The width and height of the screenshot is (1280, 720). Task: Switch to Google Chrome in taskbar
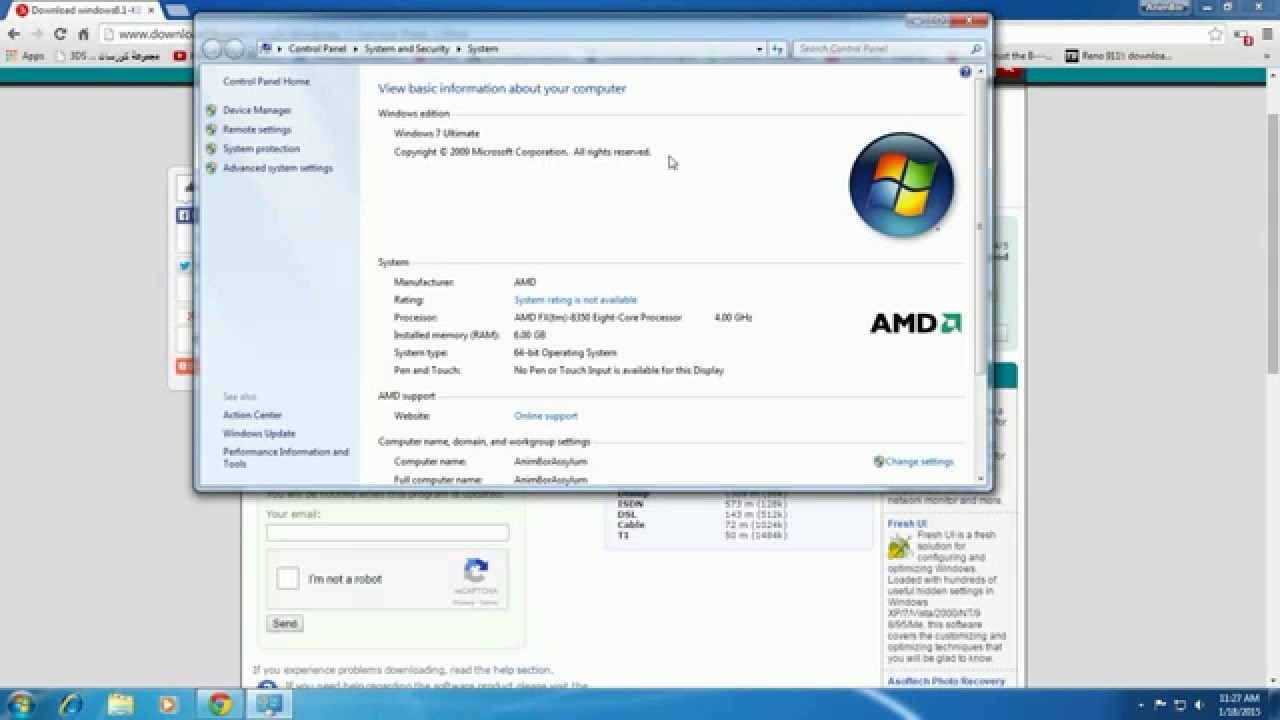220,704
